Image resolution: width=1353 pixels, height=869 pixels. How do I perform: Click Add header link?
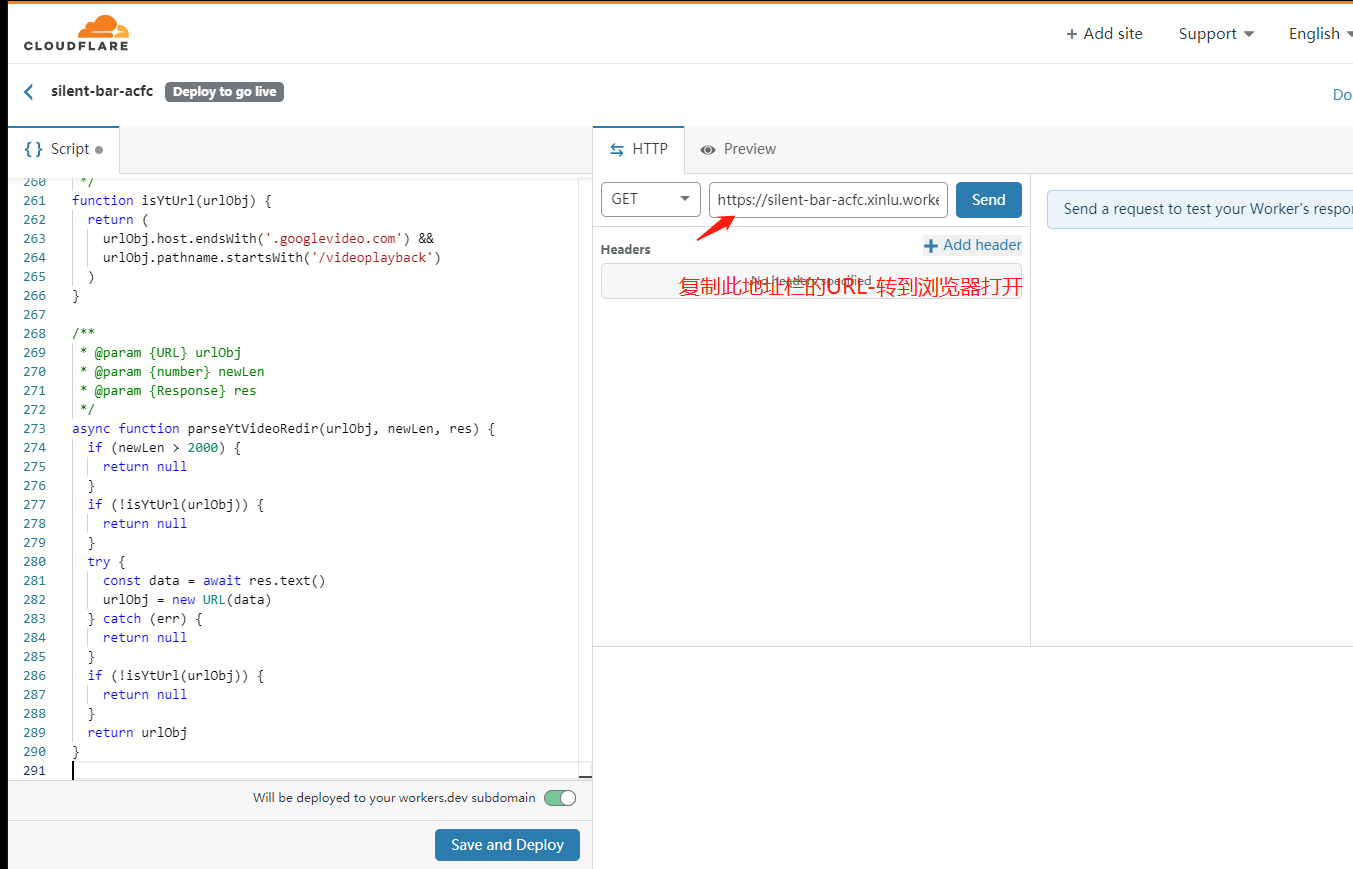click(973, 245)
